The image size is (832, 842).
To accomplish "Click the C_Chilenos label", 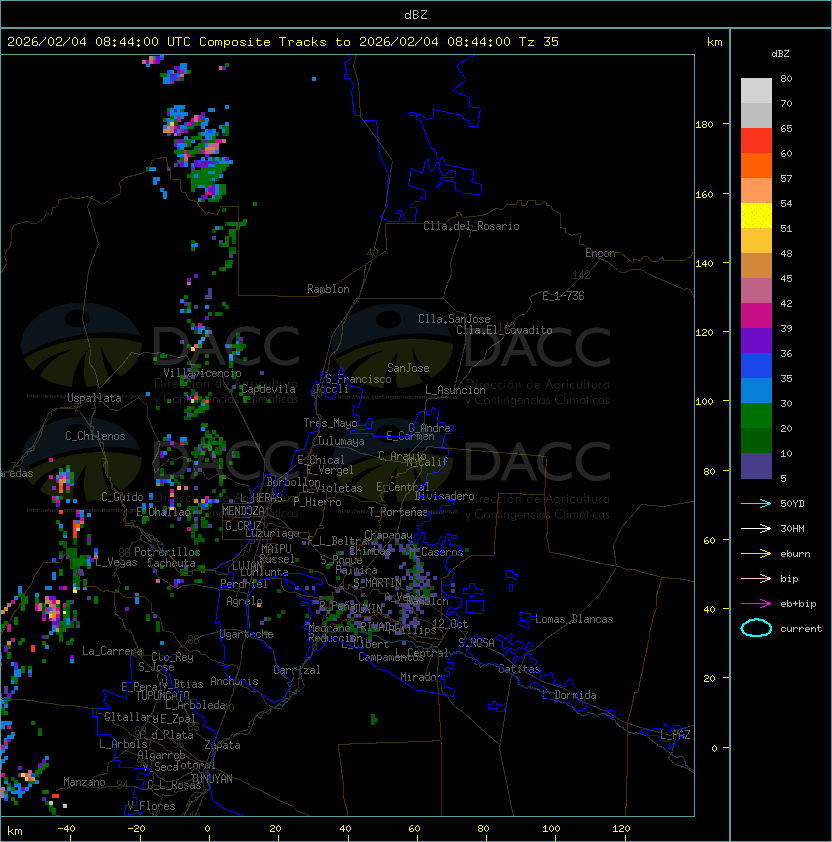I will pos(95,436).
